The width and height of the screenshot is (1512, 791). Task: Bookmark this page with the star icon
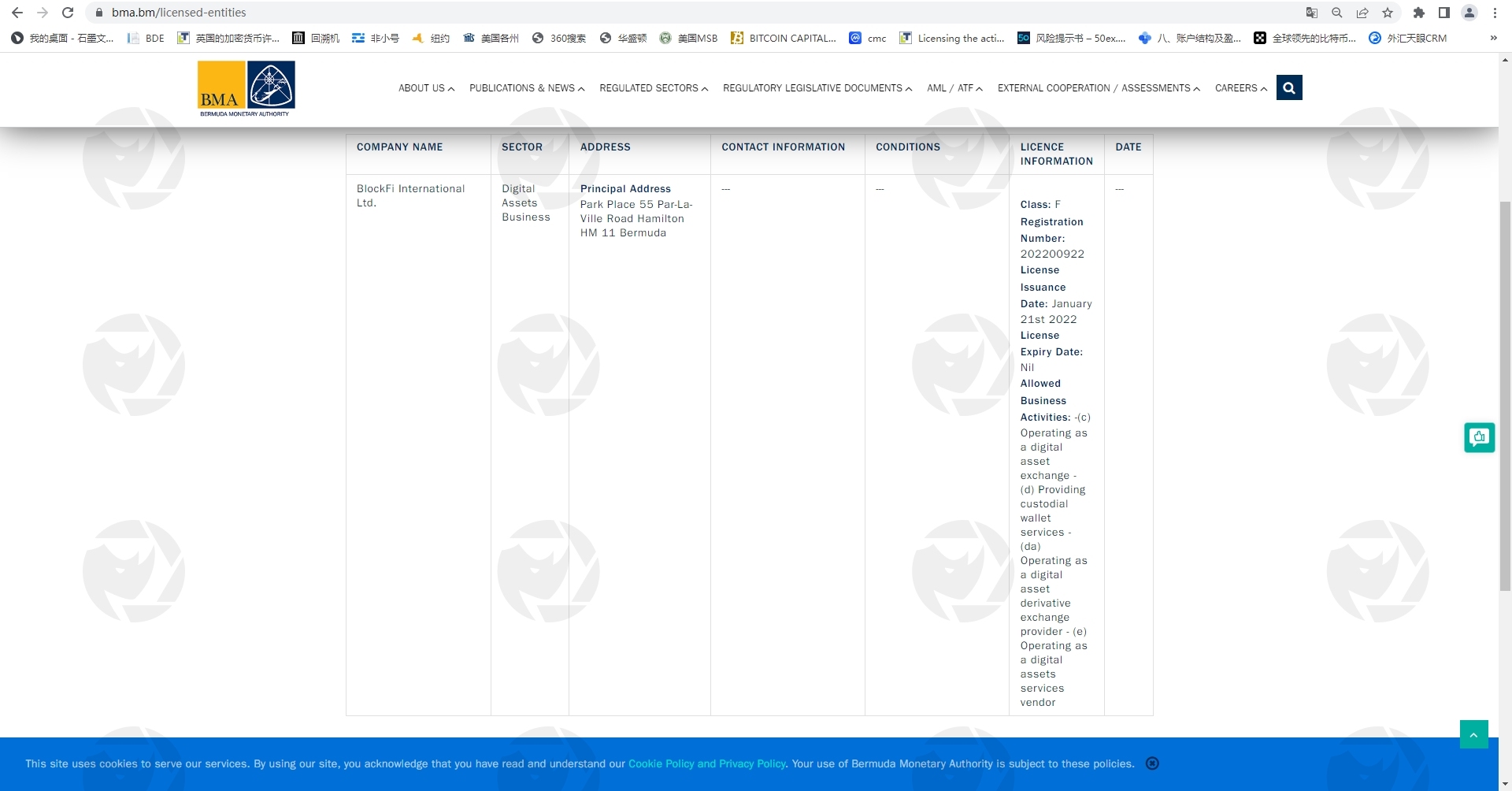click(1388, 13)
